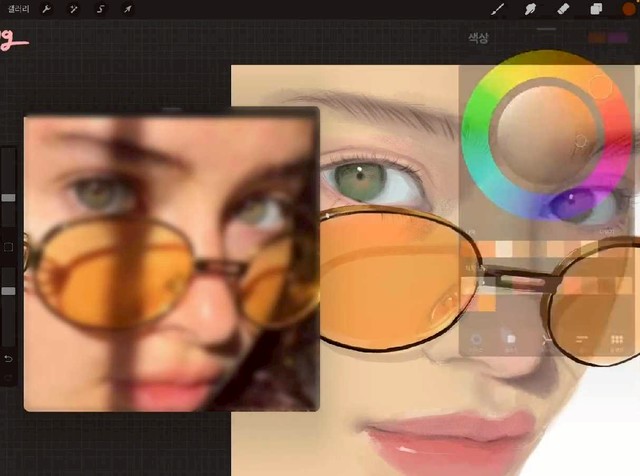
Task: Tap the reference image window's top handle
Action: tap(171, 109)
